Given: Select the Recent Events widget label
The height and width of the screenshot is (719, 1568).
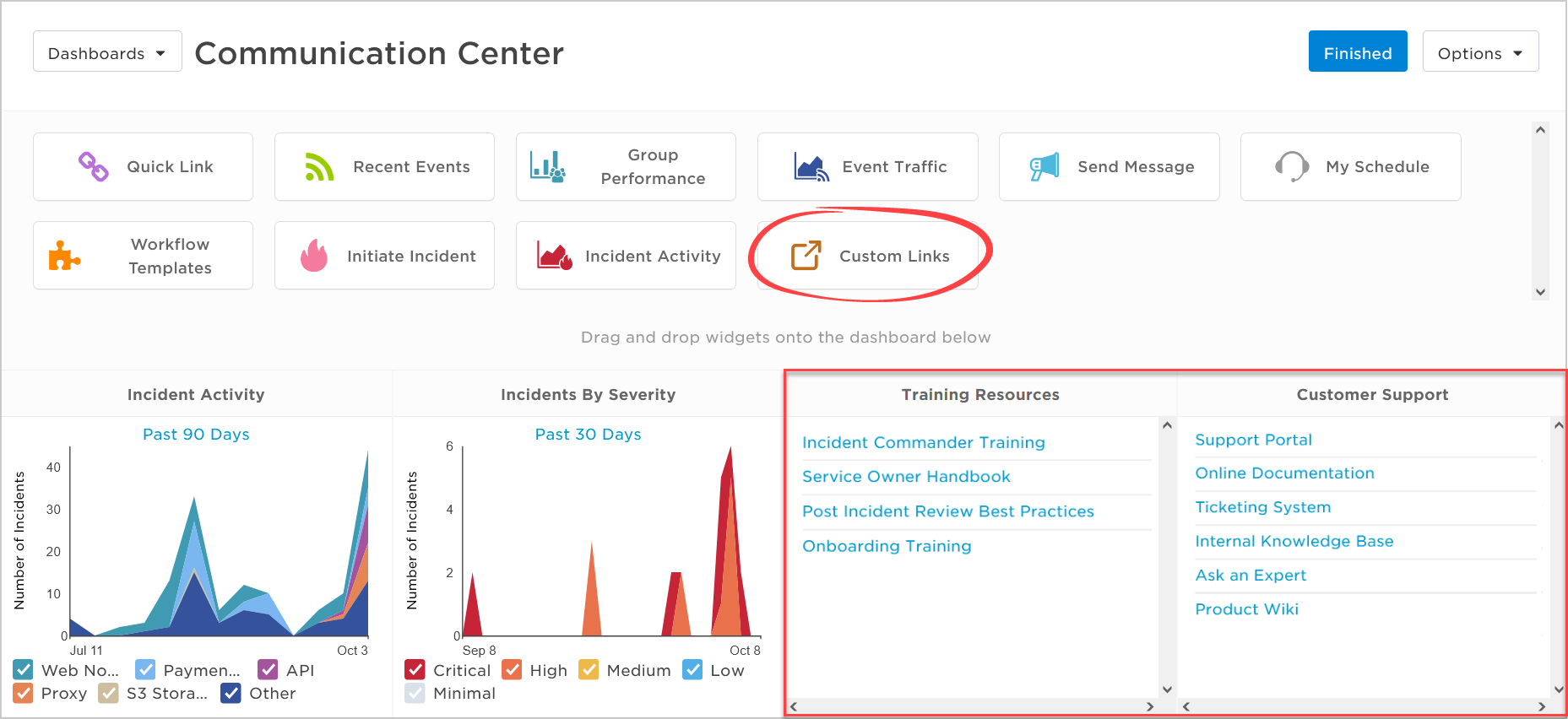Looking at the screenshot, I should point(411,167).
